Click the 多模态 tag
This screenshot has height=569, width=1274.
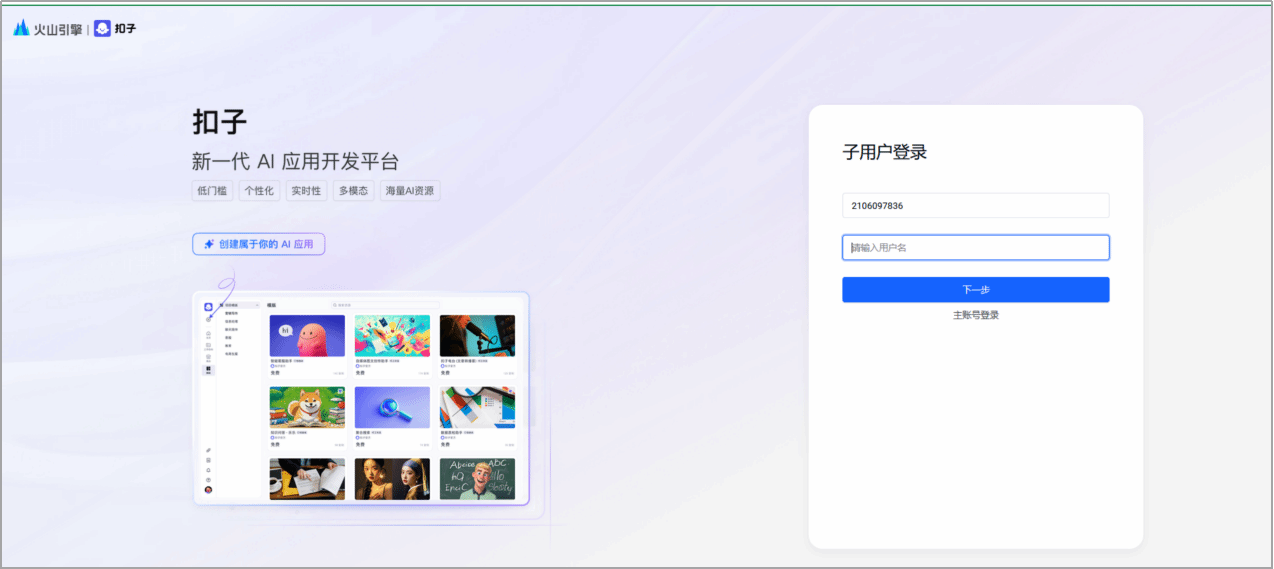pos(353,191)
